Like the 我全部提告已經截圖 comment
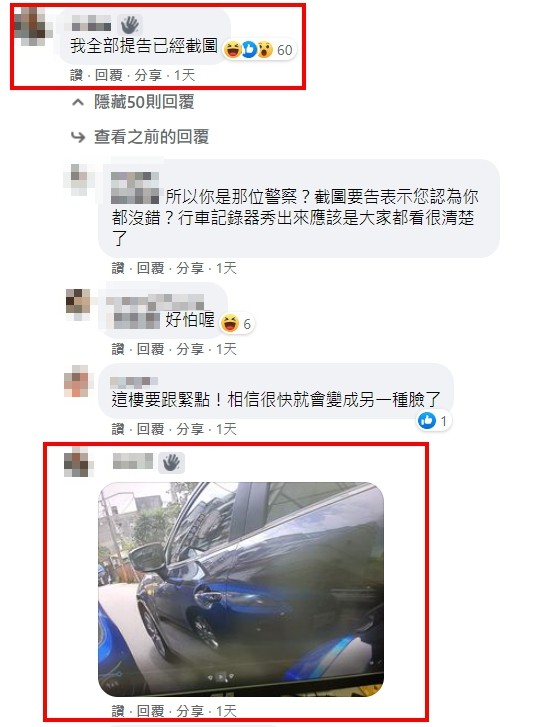The width and height of the screenshot is (540, 727). (x=76, y=75)
